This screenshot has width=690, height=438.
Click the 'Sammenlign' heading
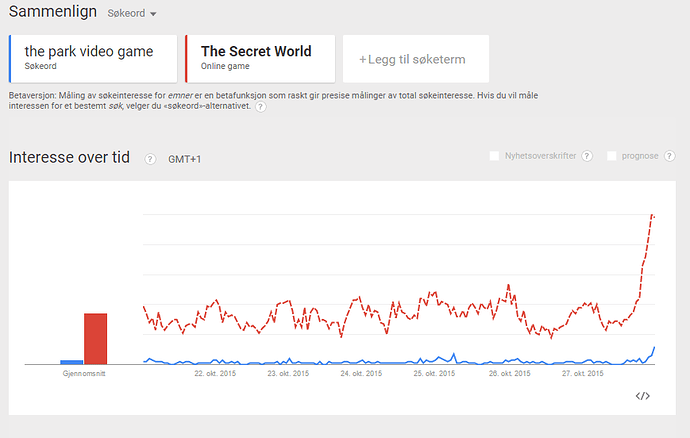tap(53, 12)
